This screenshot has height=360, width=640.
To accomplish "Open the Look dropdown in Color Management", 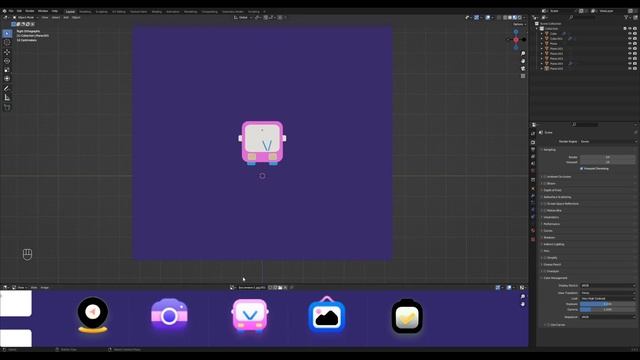I will click(608, 298).
